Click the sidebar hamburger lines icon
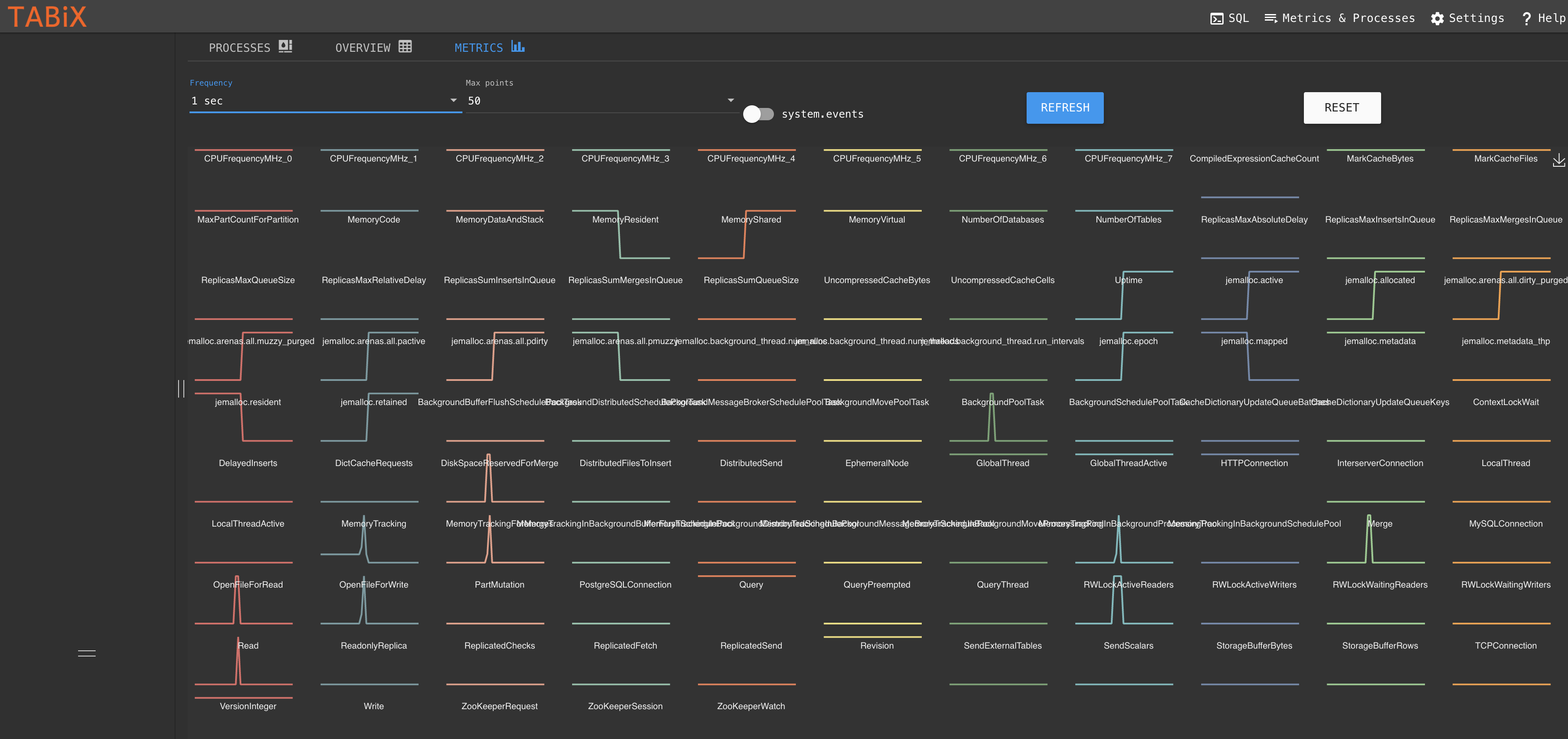1568x739 pixels. 86,653
